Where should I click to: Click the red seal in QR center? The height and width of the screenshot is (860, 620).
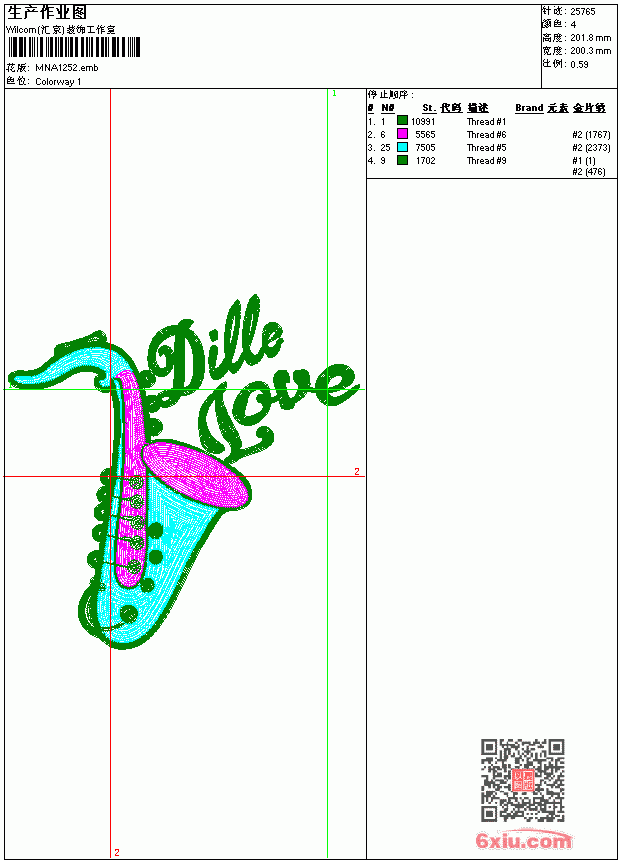522,780
